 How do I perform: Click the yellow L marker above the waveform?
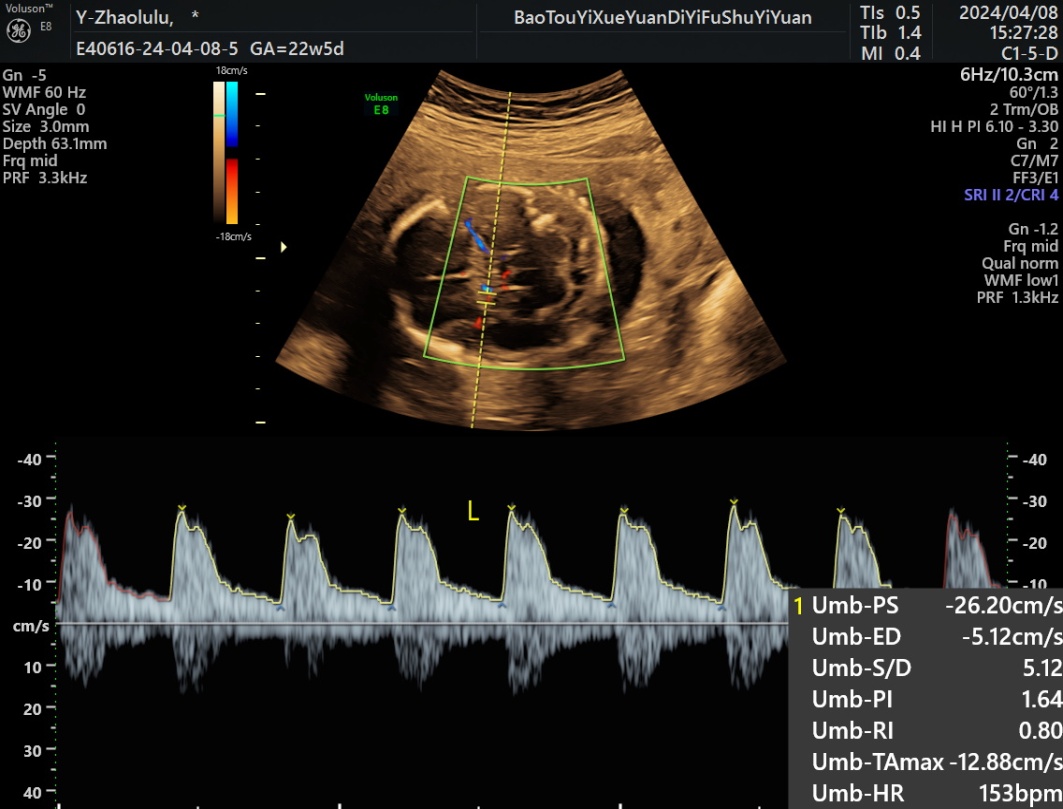click(x=473, y=512)
